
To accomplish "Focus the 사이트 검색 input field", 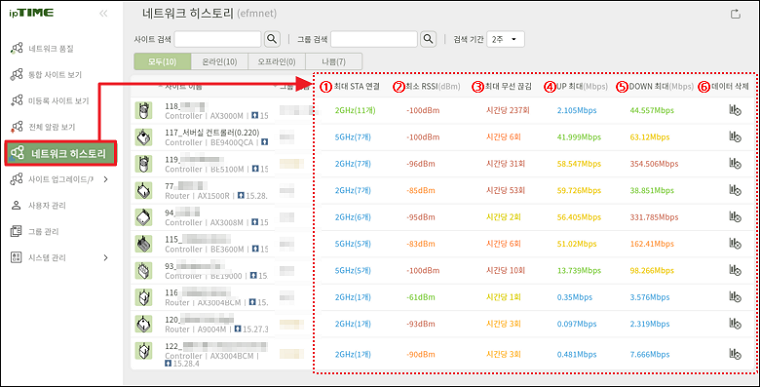I will coord(218,39).
